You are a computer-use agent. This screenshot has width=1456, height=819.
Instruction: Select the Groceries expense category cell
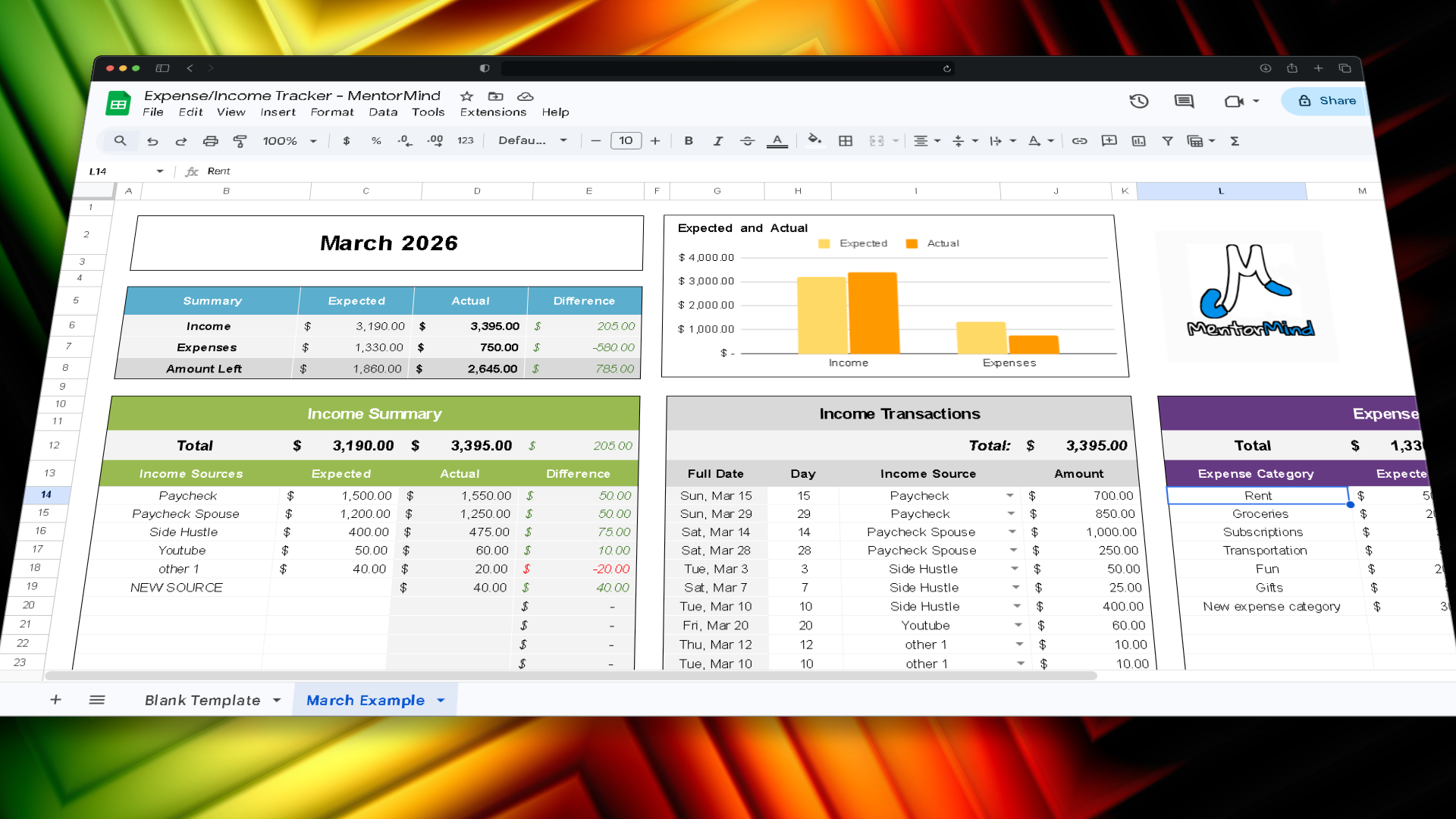(1260, 514)
